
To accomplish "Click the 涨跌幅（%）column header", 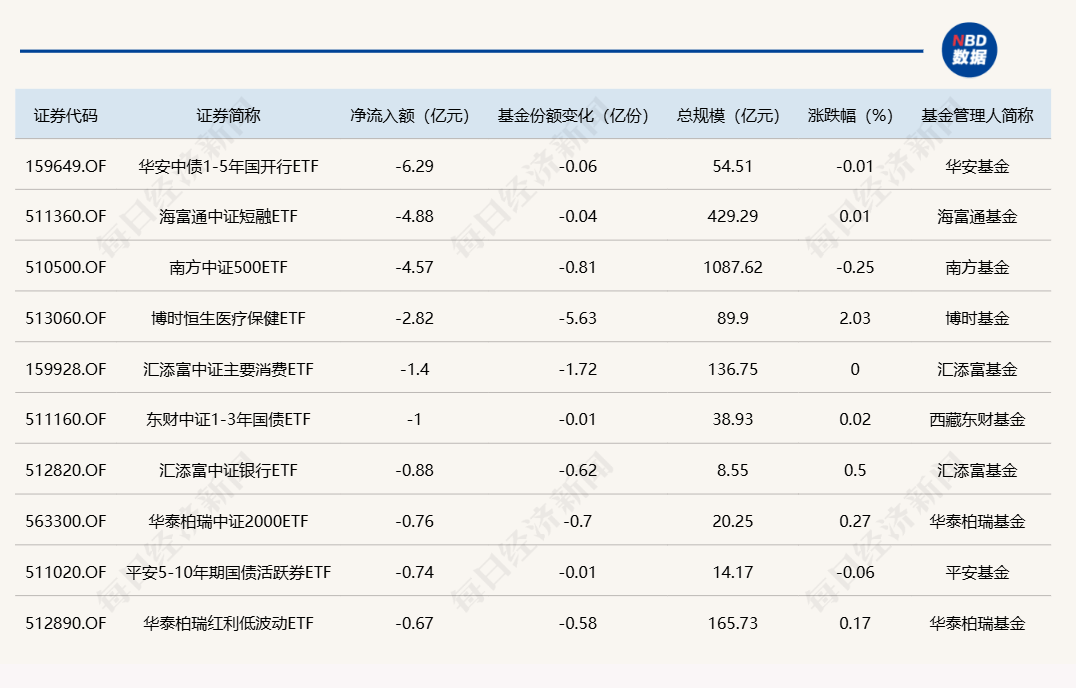I will point(850,115).
